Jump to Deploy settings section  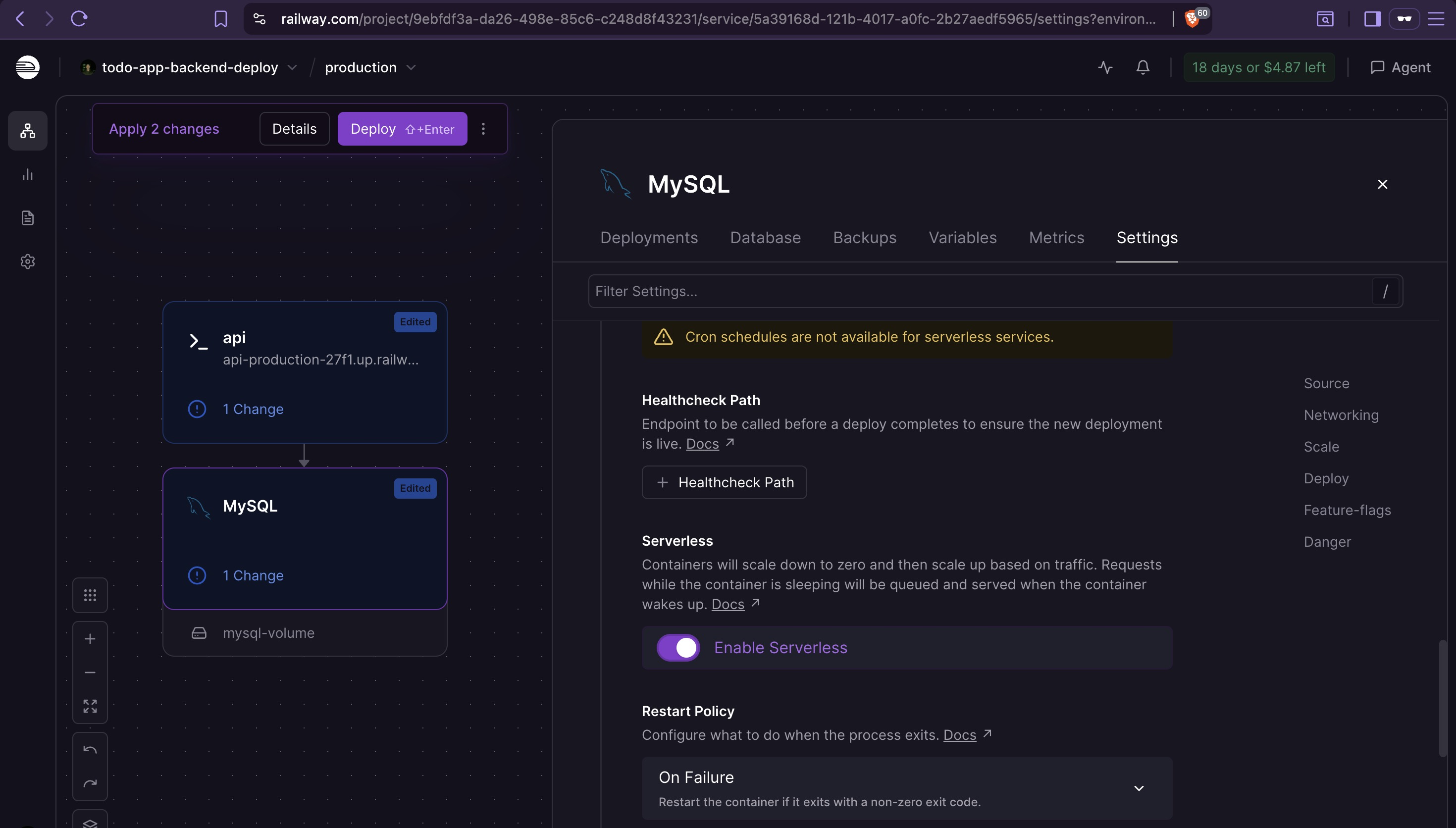coord(1325,479)
